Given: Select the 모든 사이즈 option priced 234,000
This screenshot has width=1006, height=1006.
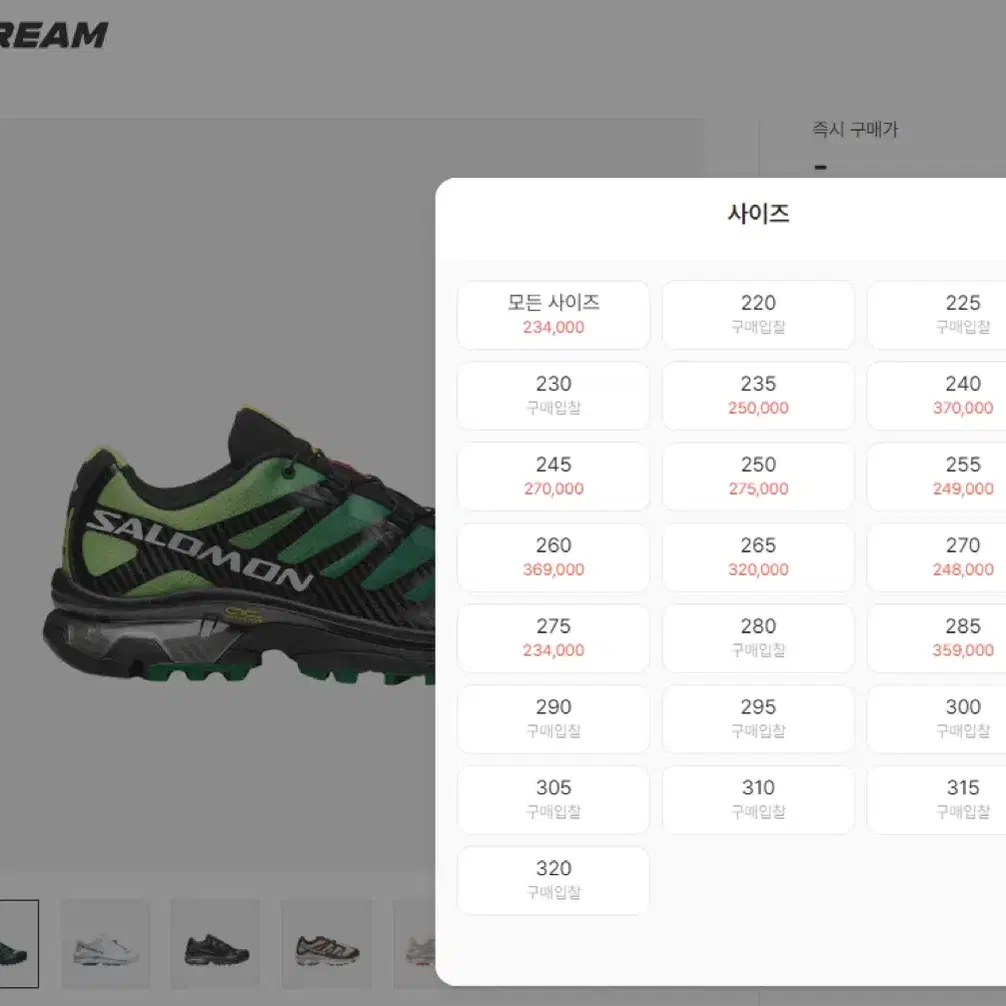Looking at the screenshot, I should [x=553, y=315].
